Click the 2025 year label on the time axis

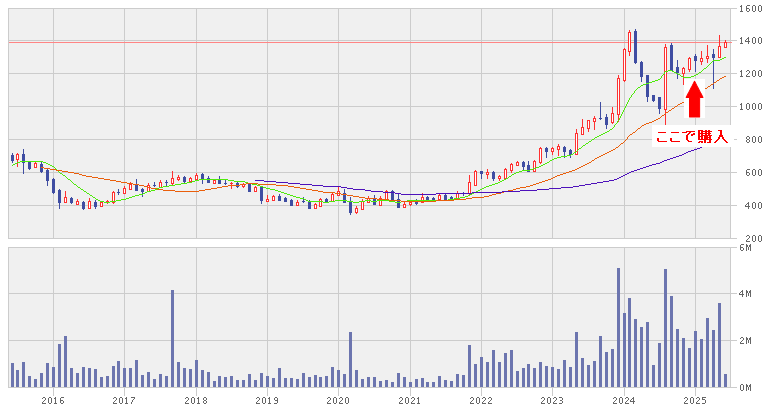[x=695, y=401]
